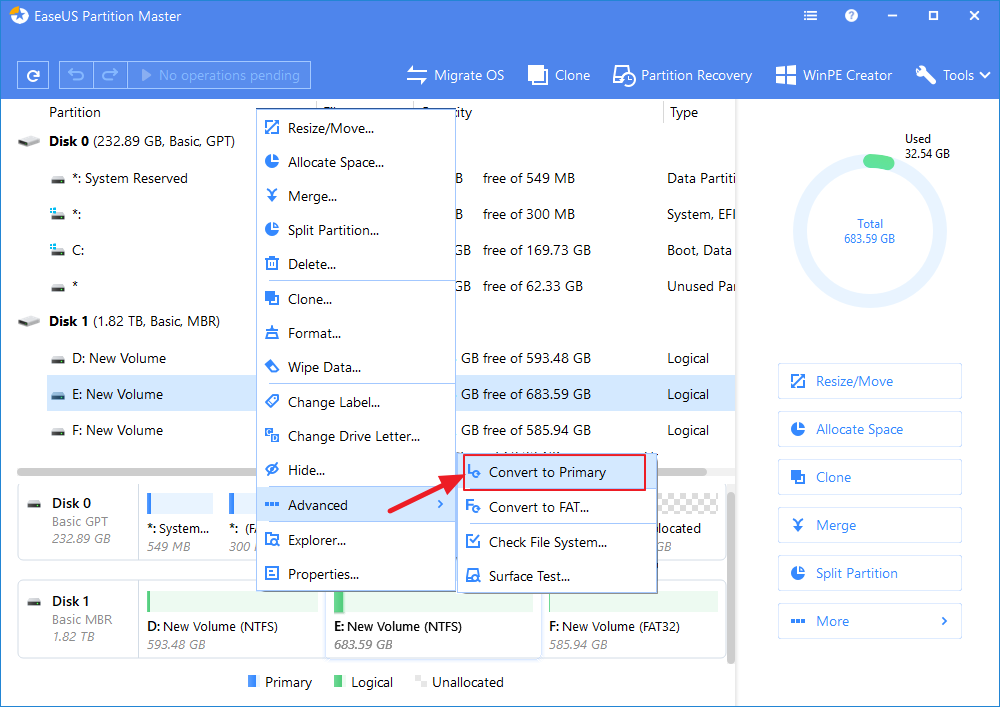Click the Type column header
This screenshot has height=707, width=1000.
tap(684, 112)
